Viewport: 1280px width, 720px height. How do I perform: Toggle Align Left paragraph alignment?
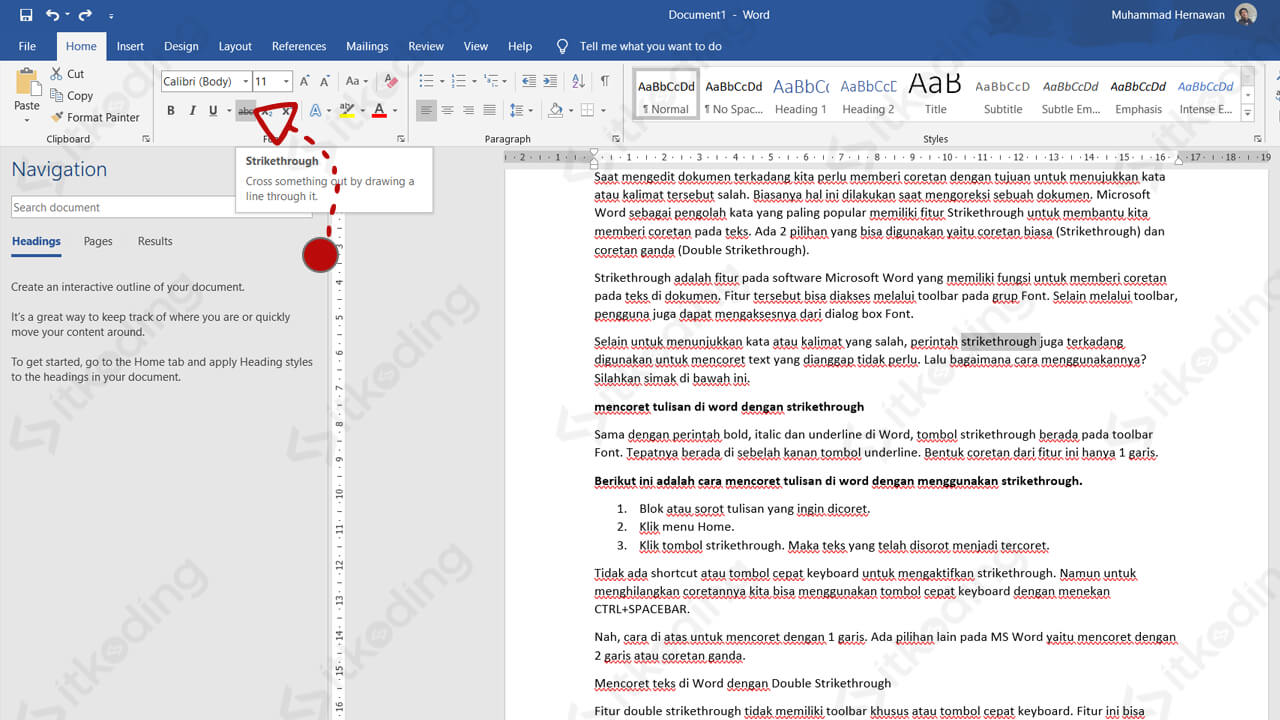click(426, 111)
